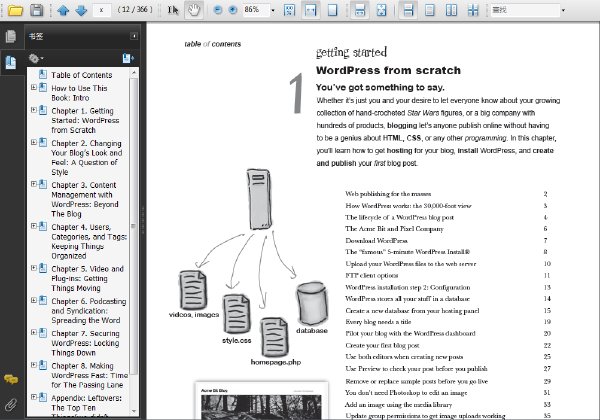
Task: Click the 'homepage.php' diagram label
Action: [x=276, y=362]
